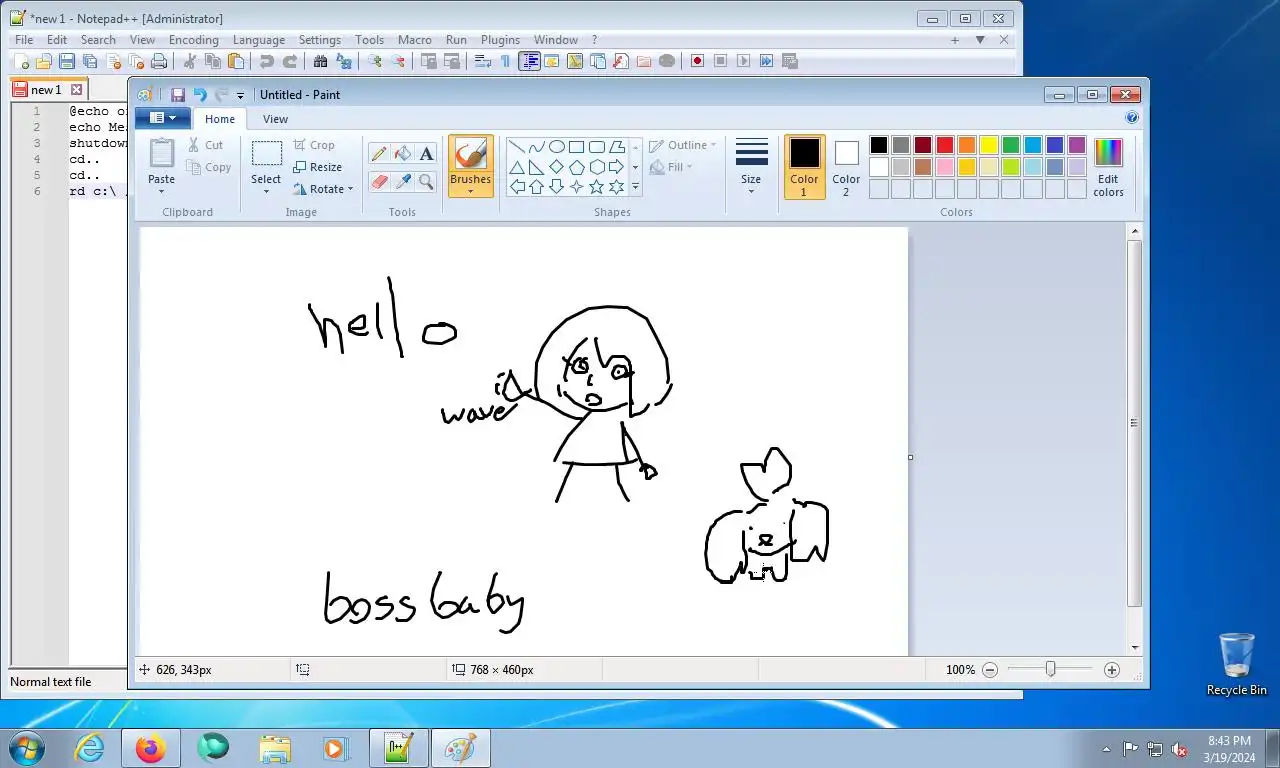This screenshot has height=768, width=1280.
Task: Click the Undo arrow in Paint title bar
Action: click(x=200, y=95)
